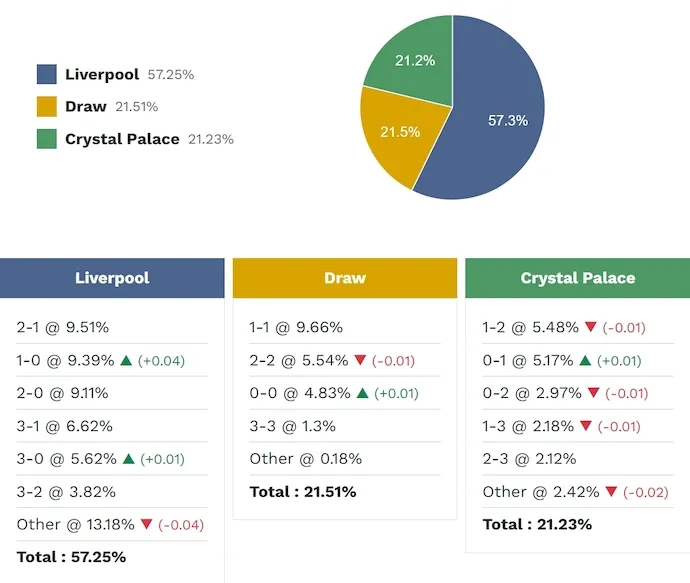The width and height of the screenshot is (690, 583).
Task: Click the red down arrow beside 2-2
Action: point(360,360)
